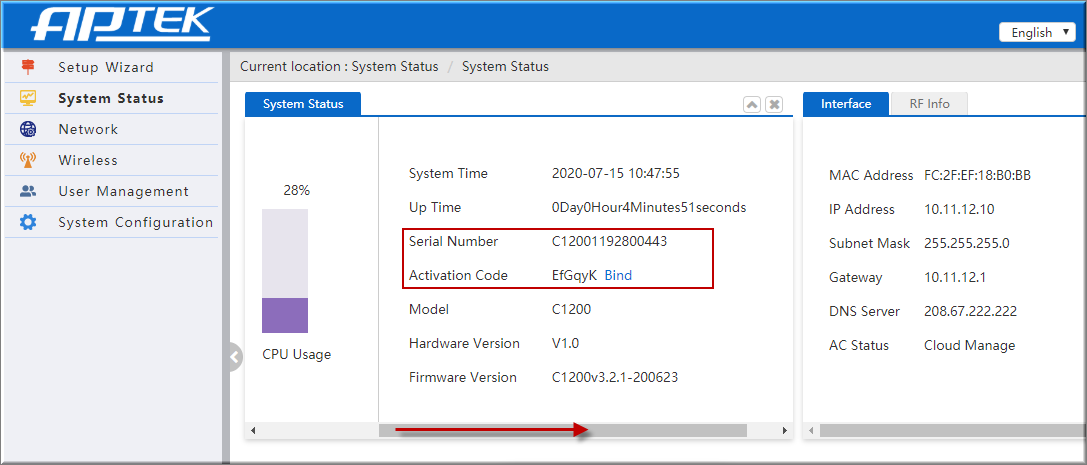Screen dimensions: 1087x465
Task: Click the Network globe icon
Action: (28, 129)
